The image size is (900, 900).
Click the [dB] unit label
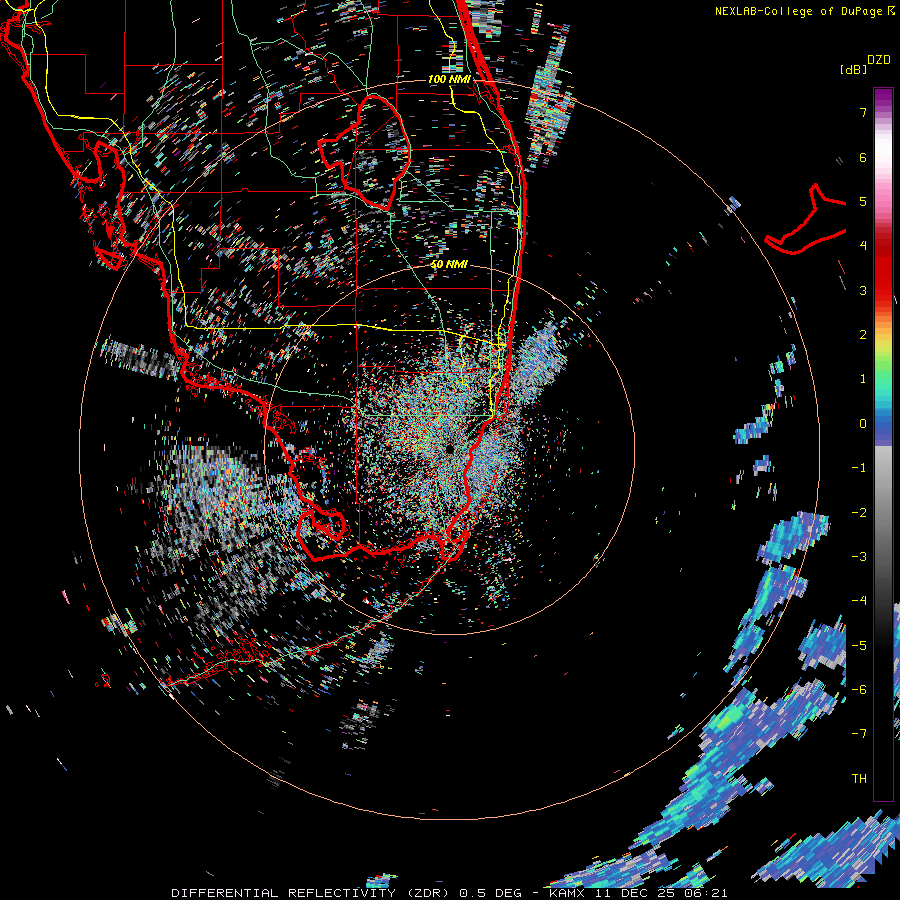pyautogui.click(x=854, y=69)
